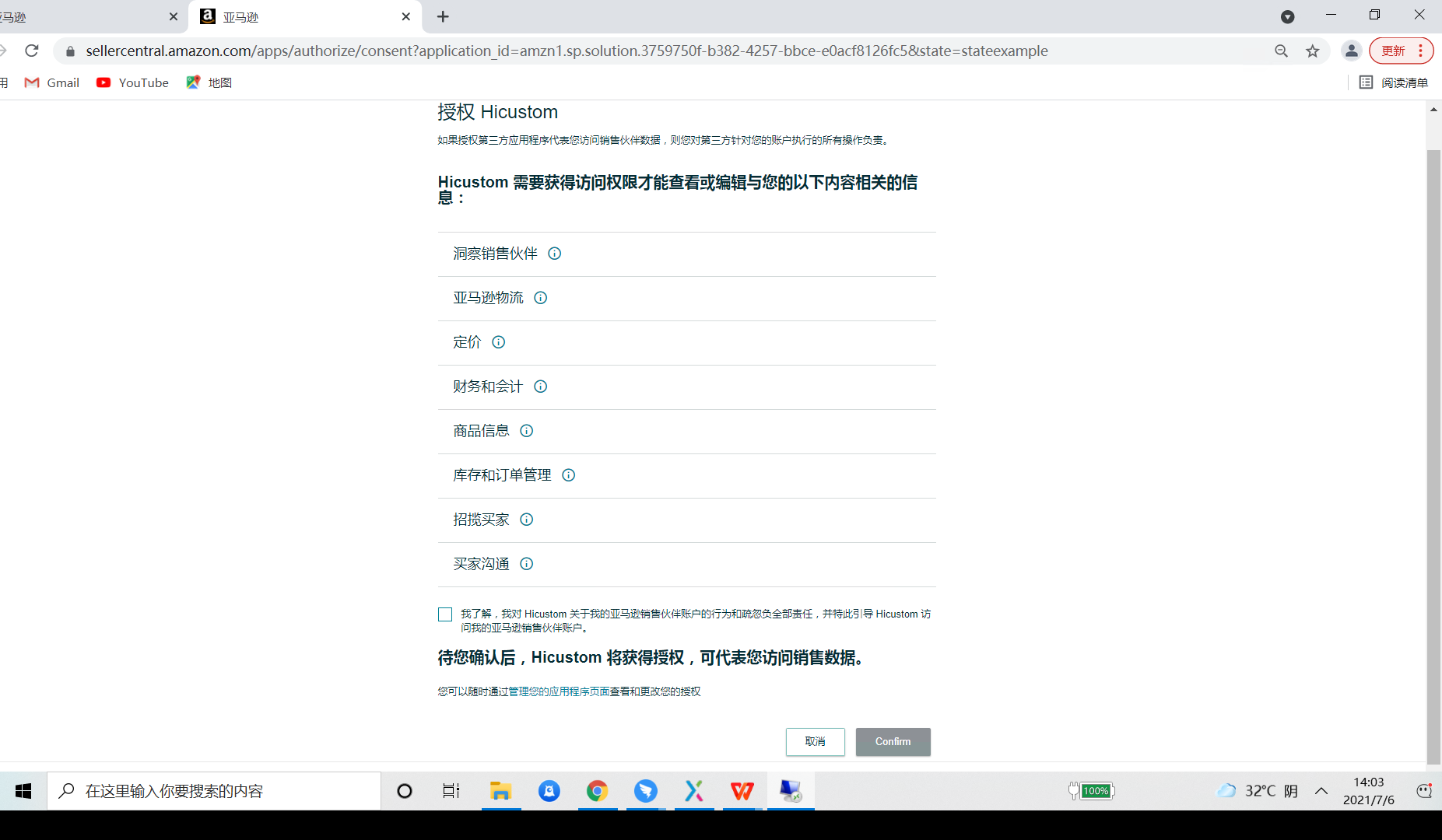The image size is (1442, 840).
Task: Close the active 亚马逊 tab
Action: (405, 16)
